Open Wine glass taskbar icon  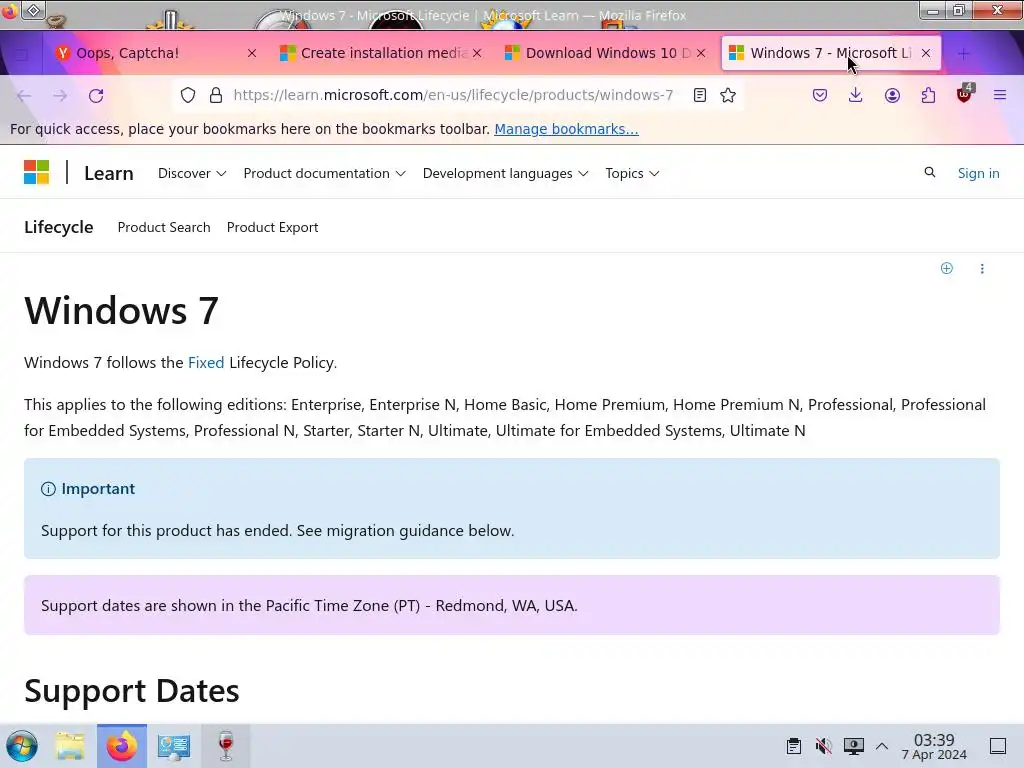pos(225,746)
